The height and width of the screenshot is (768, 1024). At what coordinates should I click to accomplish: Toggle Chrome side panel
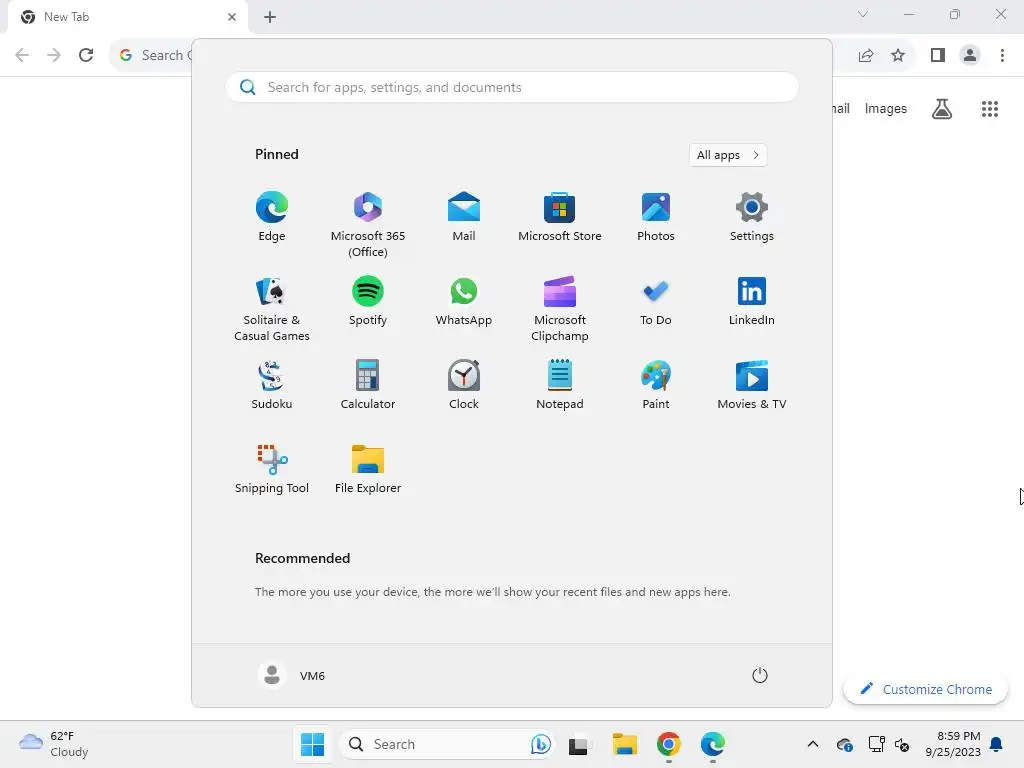[938, 55]
